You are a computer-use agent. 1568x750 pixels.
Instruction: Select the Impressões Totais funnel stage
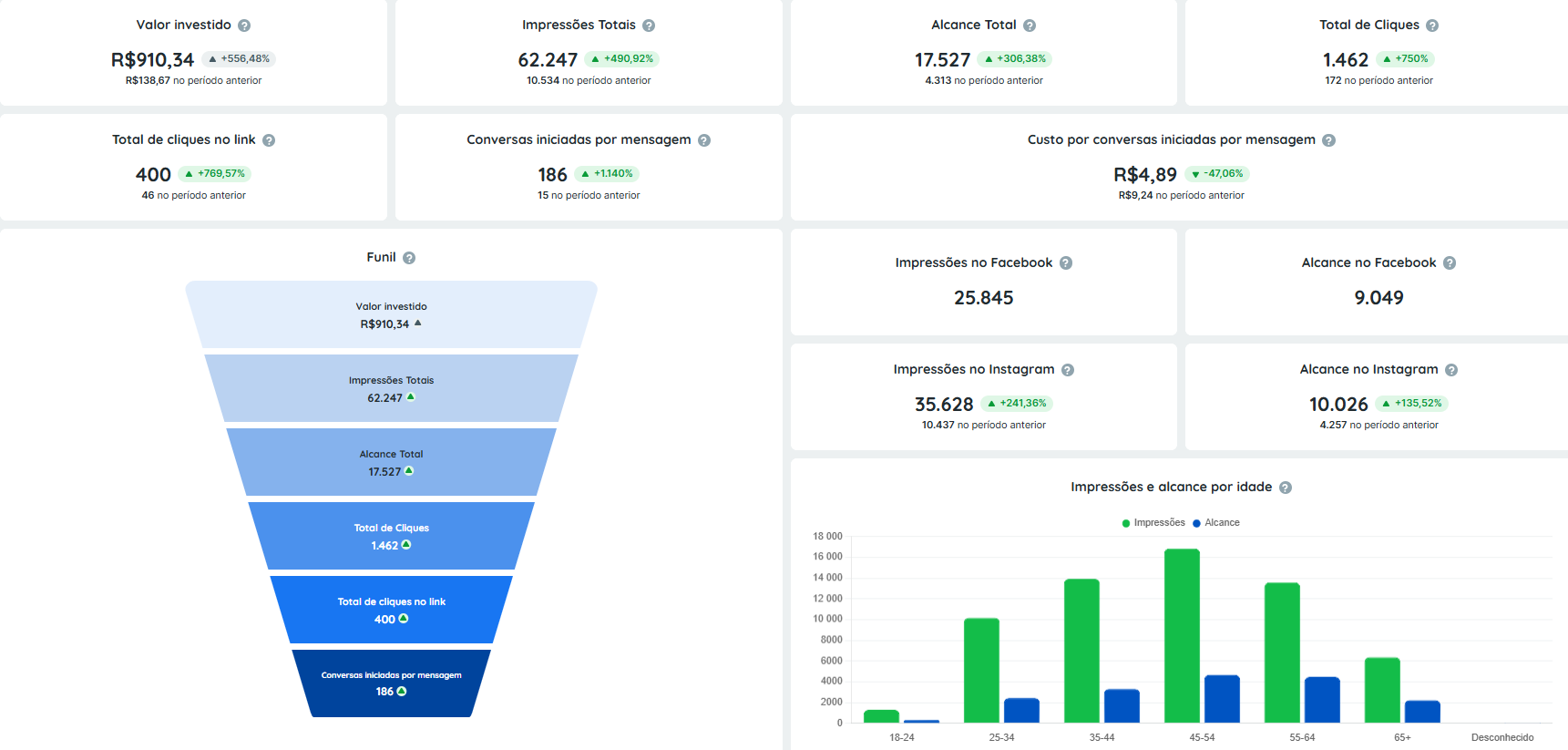[x=392, y=388]
